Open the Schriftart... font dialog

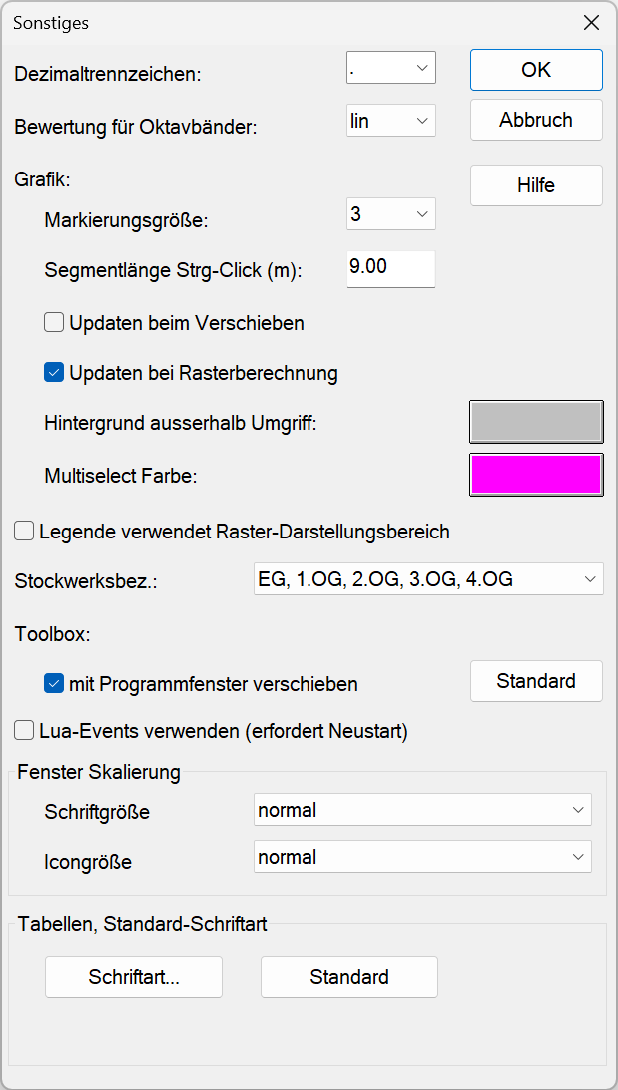[x=134, y=977]
